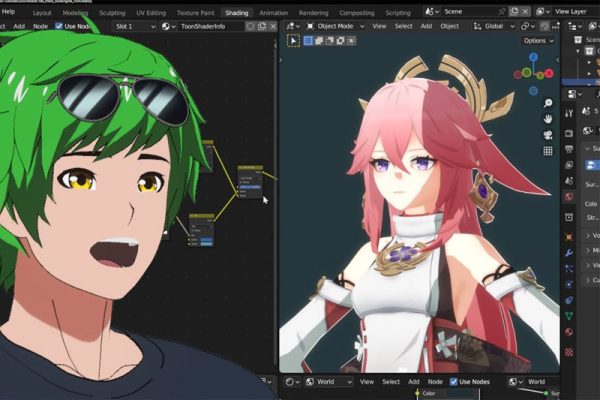Open the UV Editing workspace tab

click(x=151, y=13)
